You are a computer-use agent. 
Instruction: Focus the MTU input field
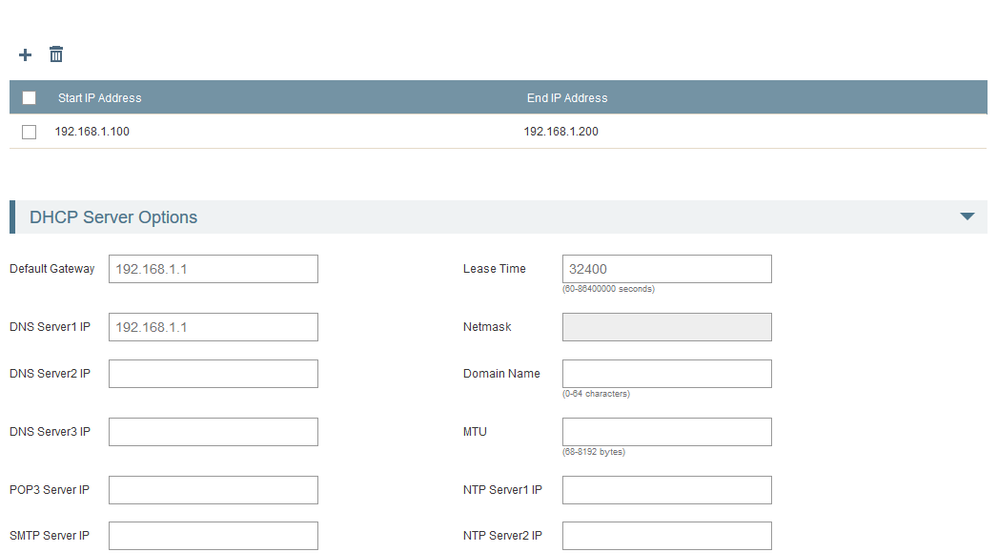tap(666, 432)
